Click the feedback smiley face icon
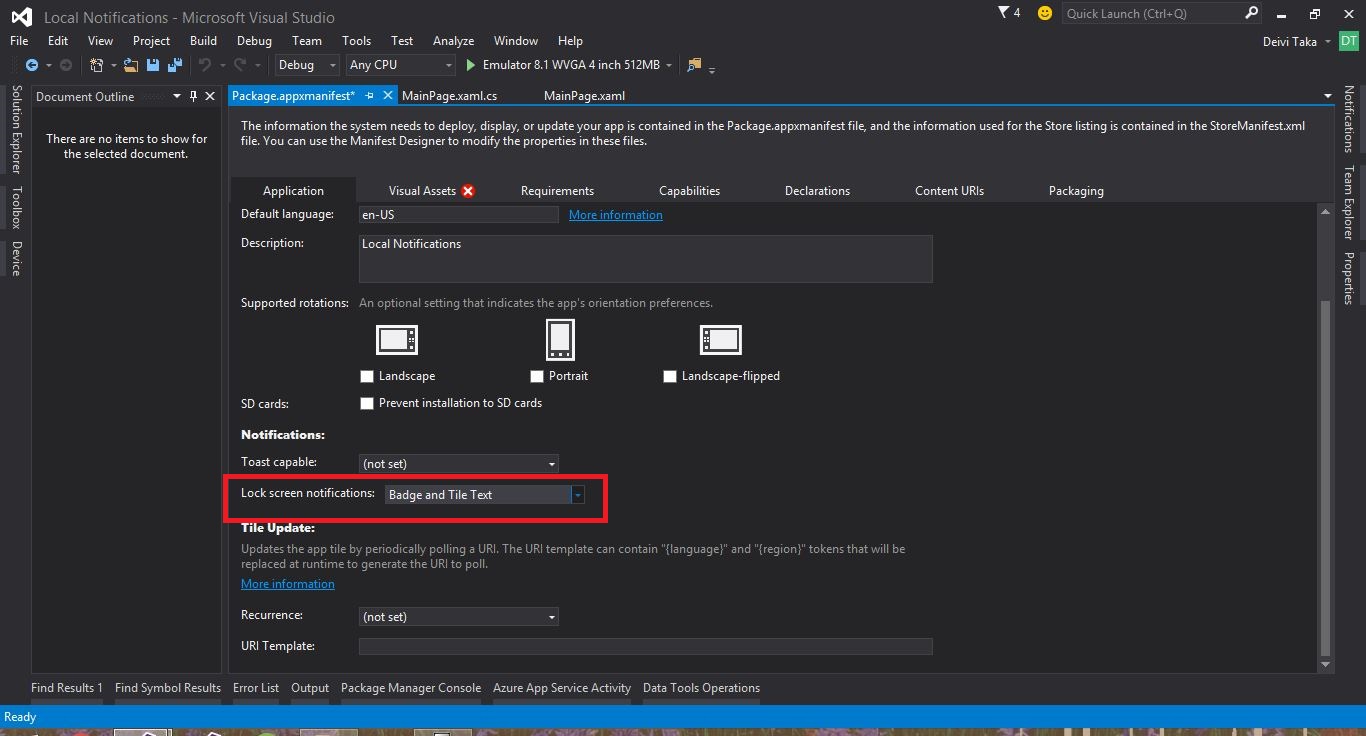Image resolution: width=1366 pixels, height=736 pixels. [1045, 13]
